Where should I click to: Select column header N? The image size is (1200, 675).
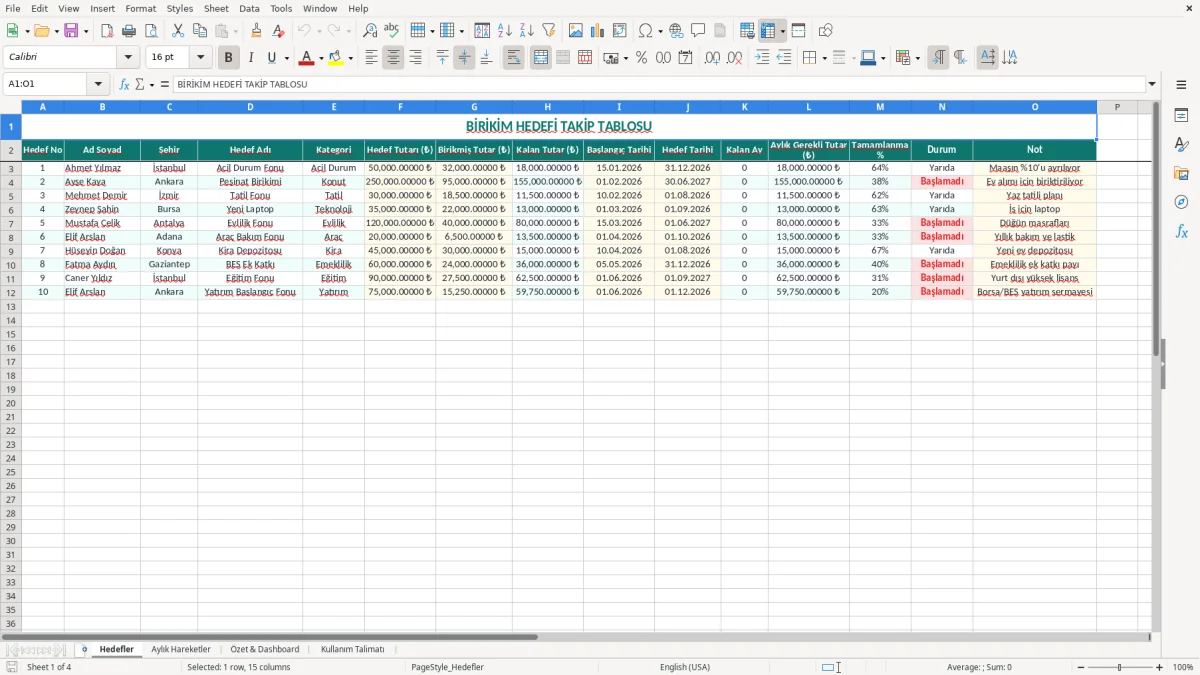tap(942, 107)
